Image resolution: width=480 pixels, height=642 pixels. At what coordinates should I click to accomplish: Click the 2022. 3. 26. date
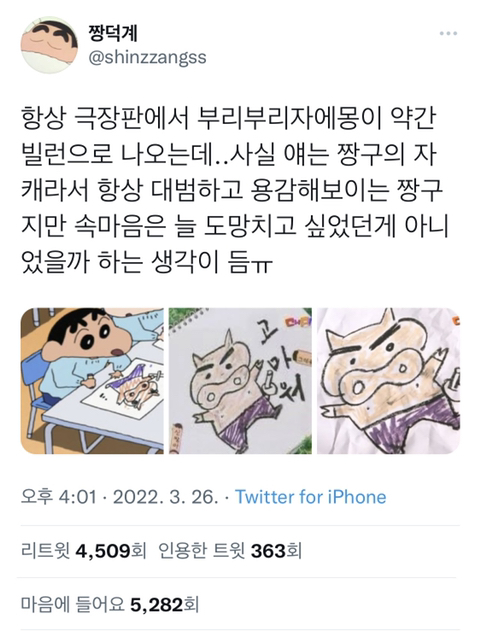[x=165, y=497]
